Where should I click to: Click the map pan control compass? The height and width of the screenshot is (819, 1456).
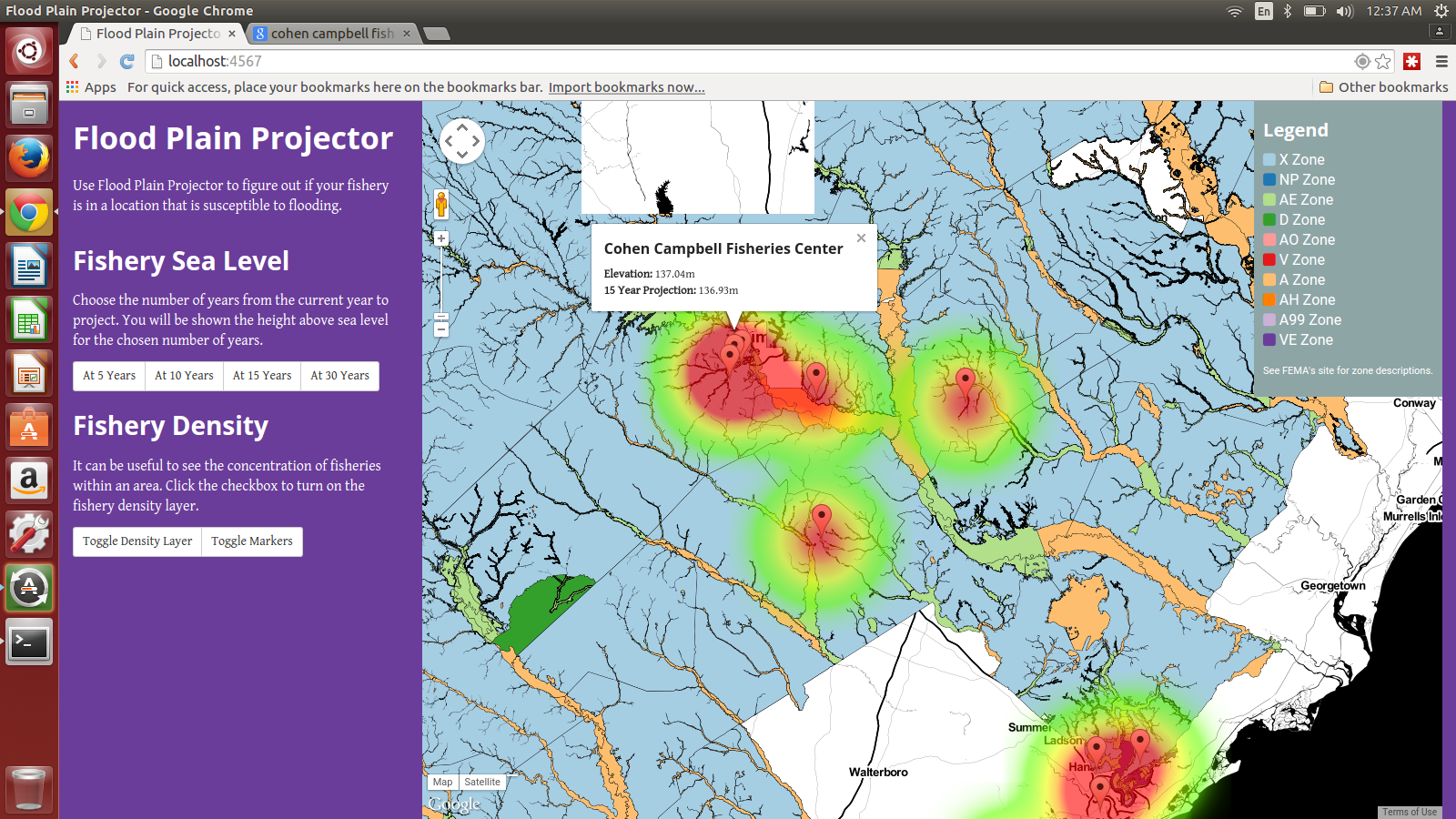pos(462,141)
